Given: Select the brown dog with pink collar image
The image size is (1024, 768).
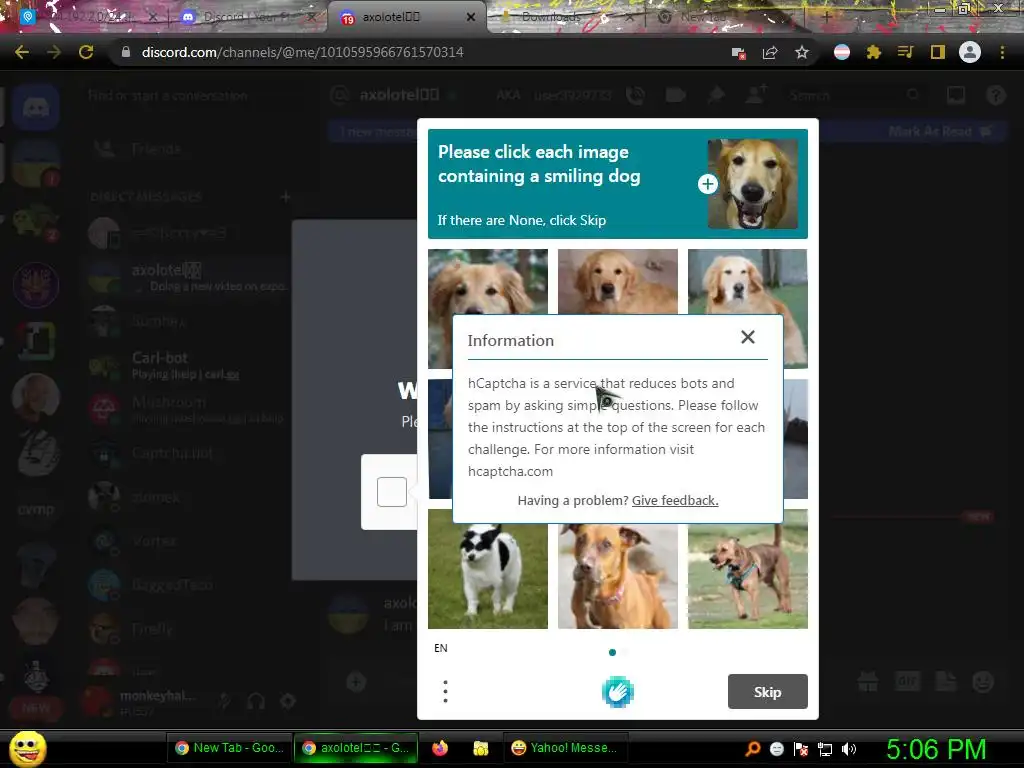Looking at the screenshot, I should (618, 576).
